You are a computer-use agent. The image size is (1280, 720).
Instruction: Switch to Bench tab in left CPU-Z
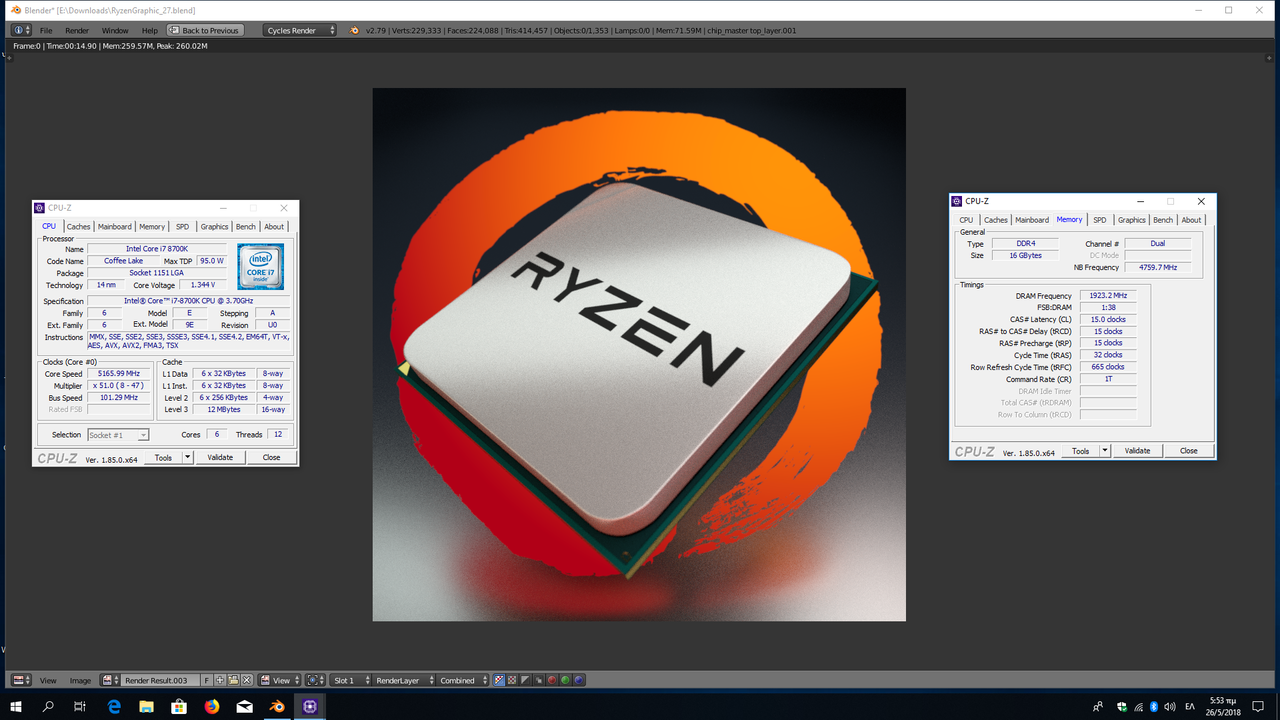(x=246, y=227)
